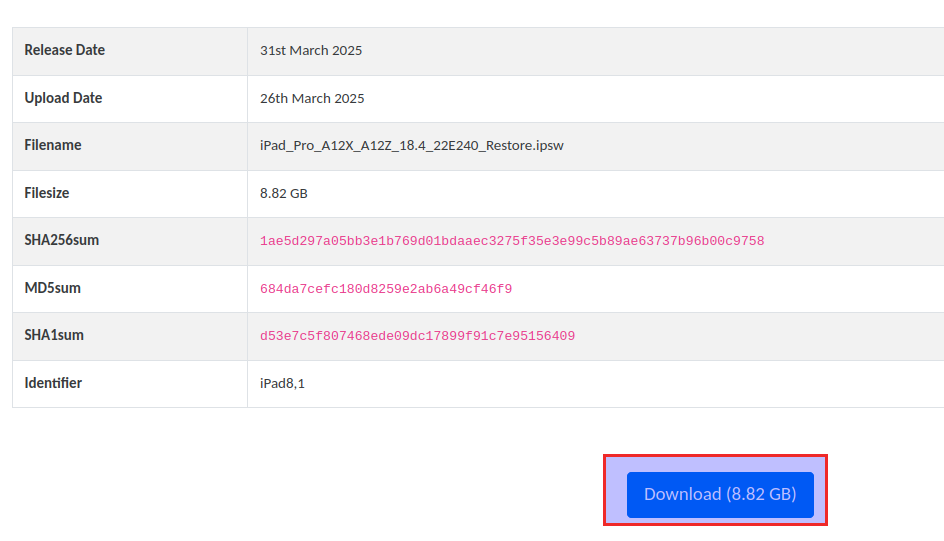Select the iPad_Pro restore .ipsw filename text
944x541 pixels.
(x=412, y=146)
